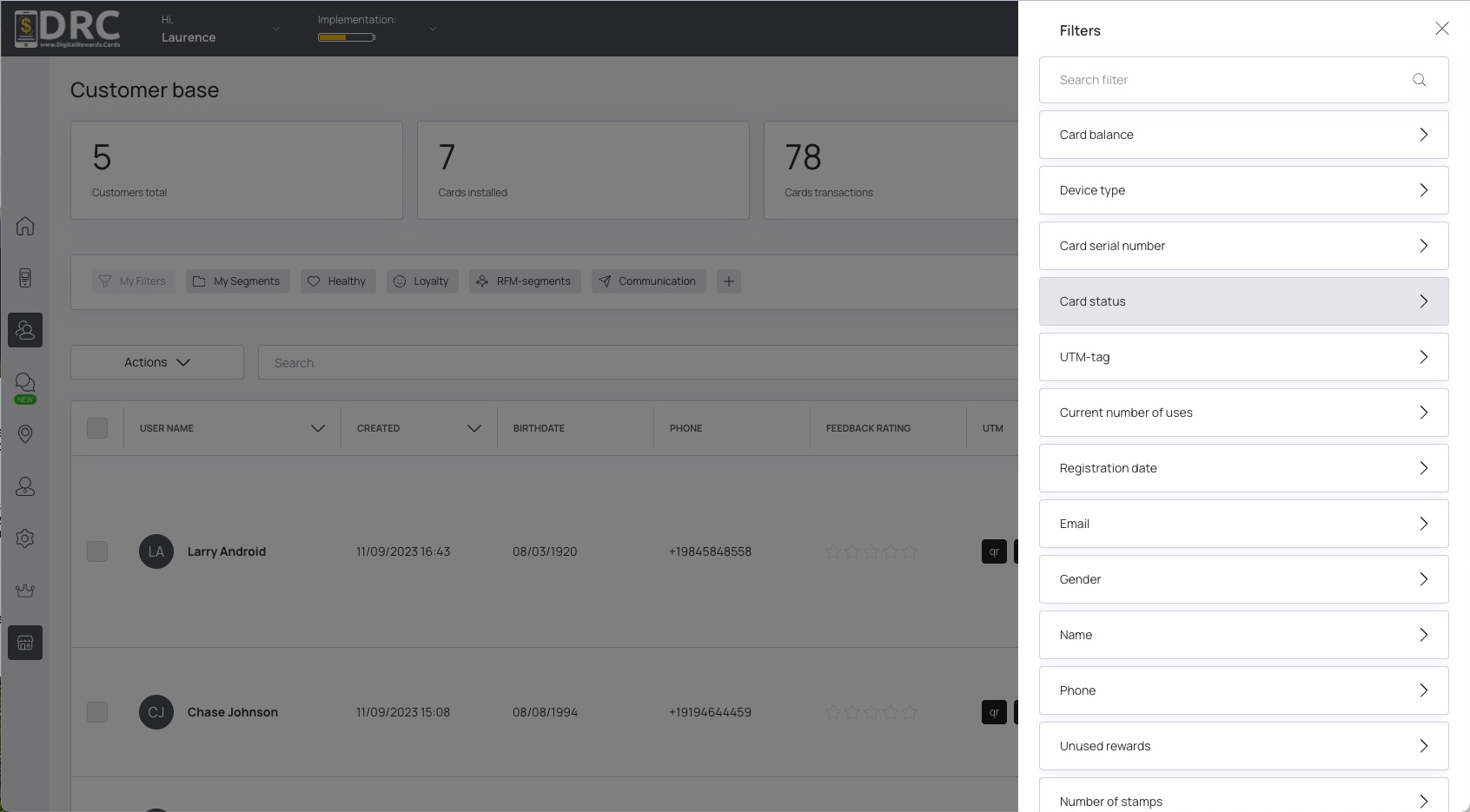Select the Communication tab

[x=649, y=281]
